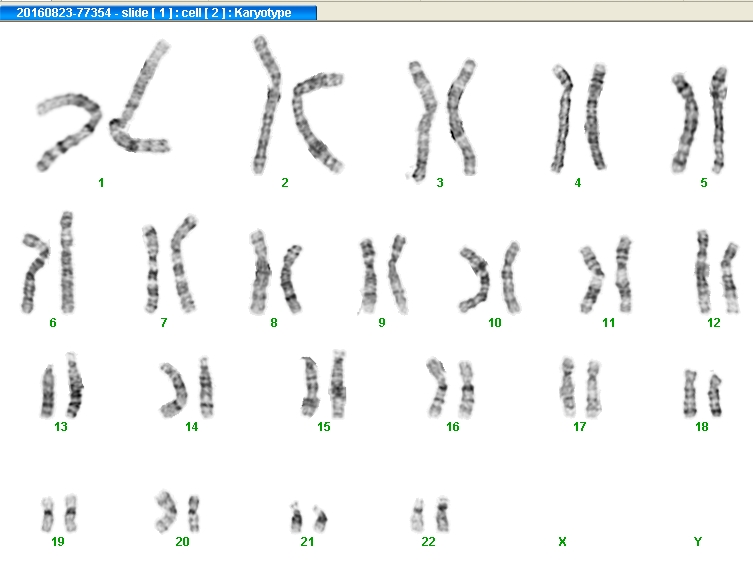
Task: Click the chromosome 20 pair image
Action: point(177,511)
